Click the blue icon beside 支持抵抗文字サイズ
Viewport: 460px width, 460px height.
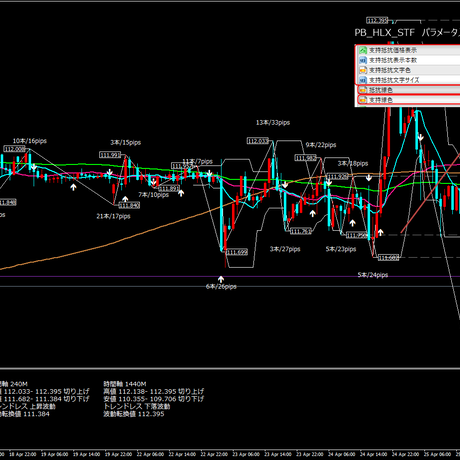pos(363,80)
